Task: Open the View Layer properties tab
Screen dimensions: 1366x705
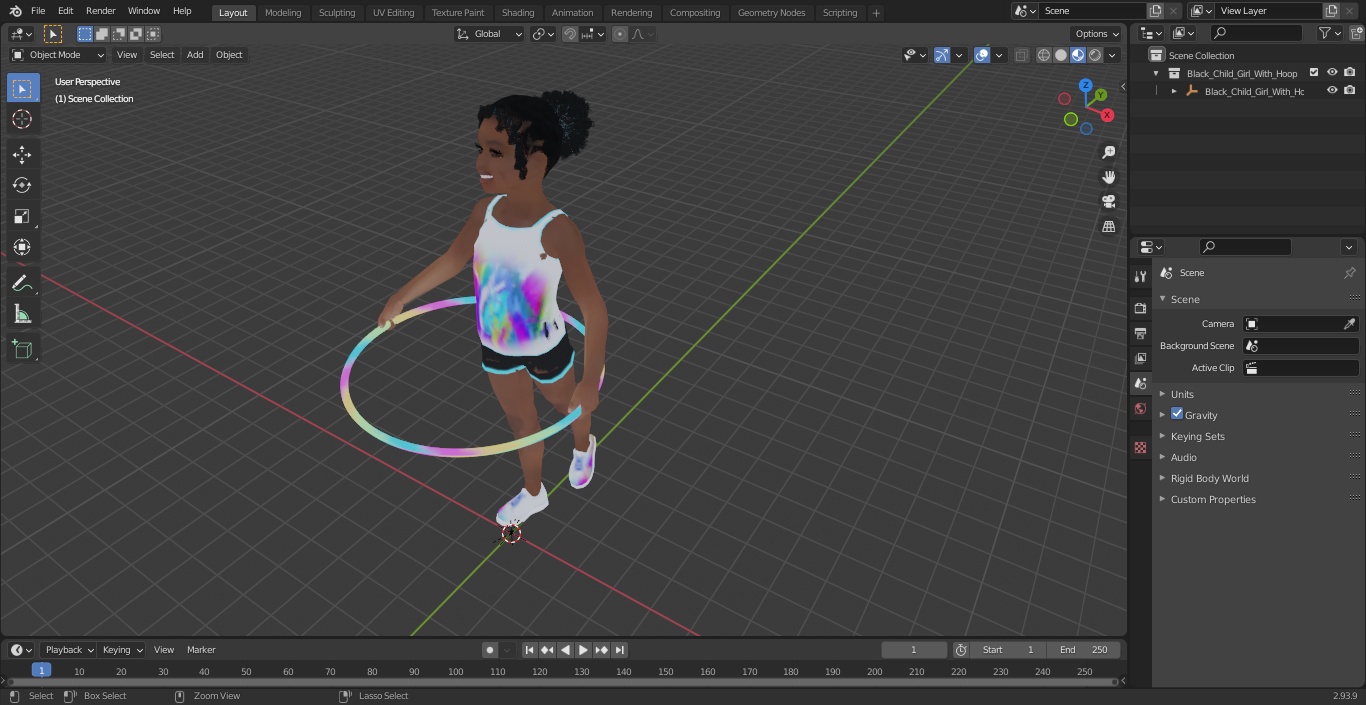Action: (1140, 358)
